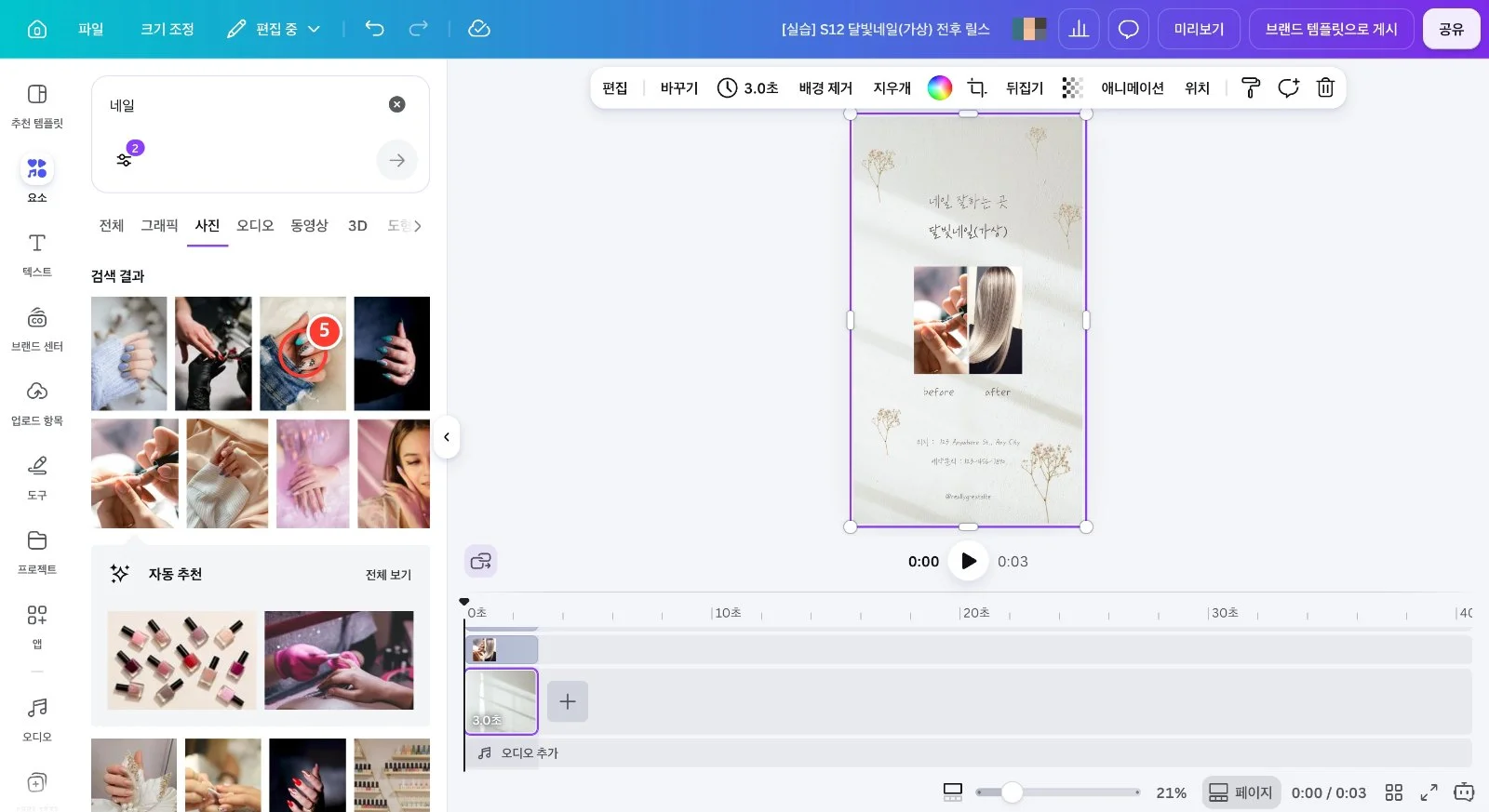Screen dimensions: 1489x812
Task: Open the 텍스트 text sidebar panel
Action: click(x=37, y=254)
